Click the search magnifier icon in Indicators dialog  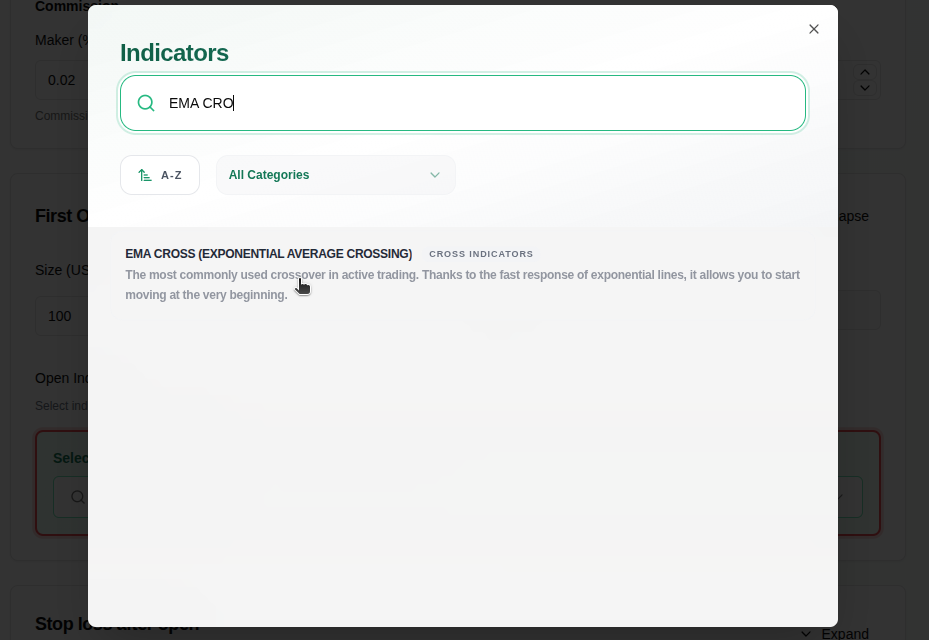146,103
